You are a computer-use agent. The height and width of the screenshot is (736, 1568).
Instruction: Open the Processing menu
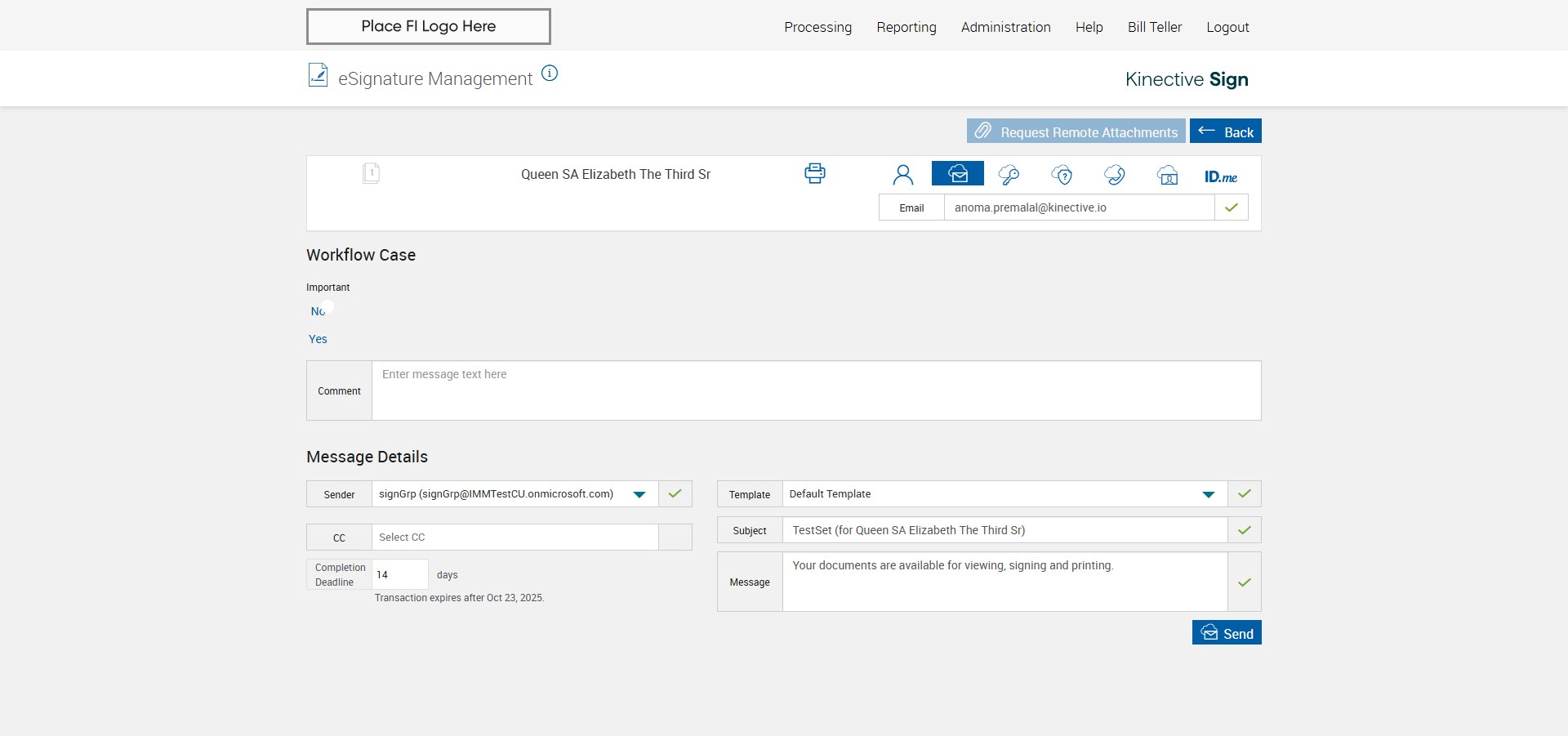click(x=817, y=27)
